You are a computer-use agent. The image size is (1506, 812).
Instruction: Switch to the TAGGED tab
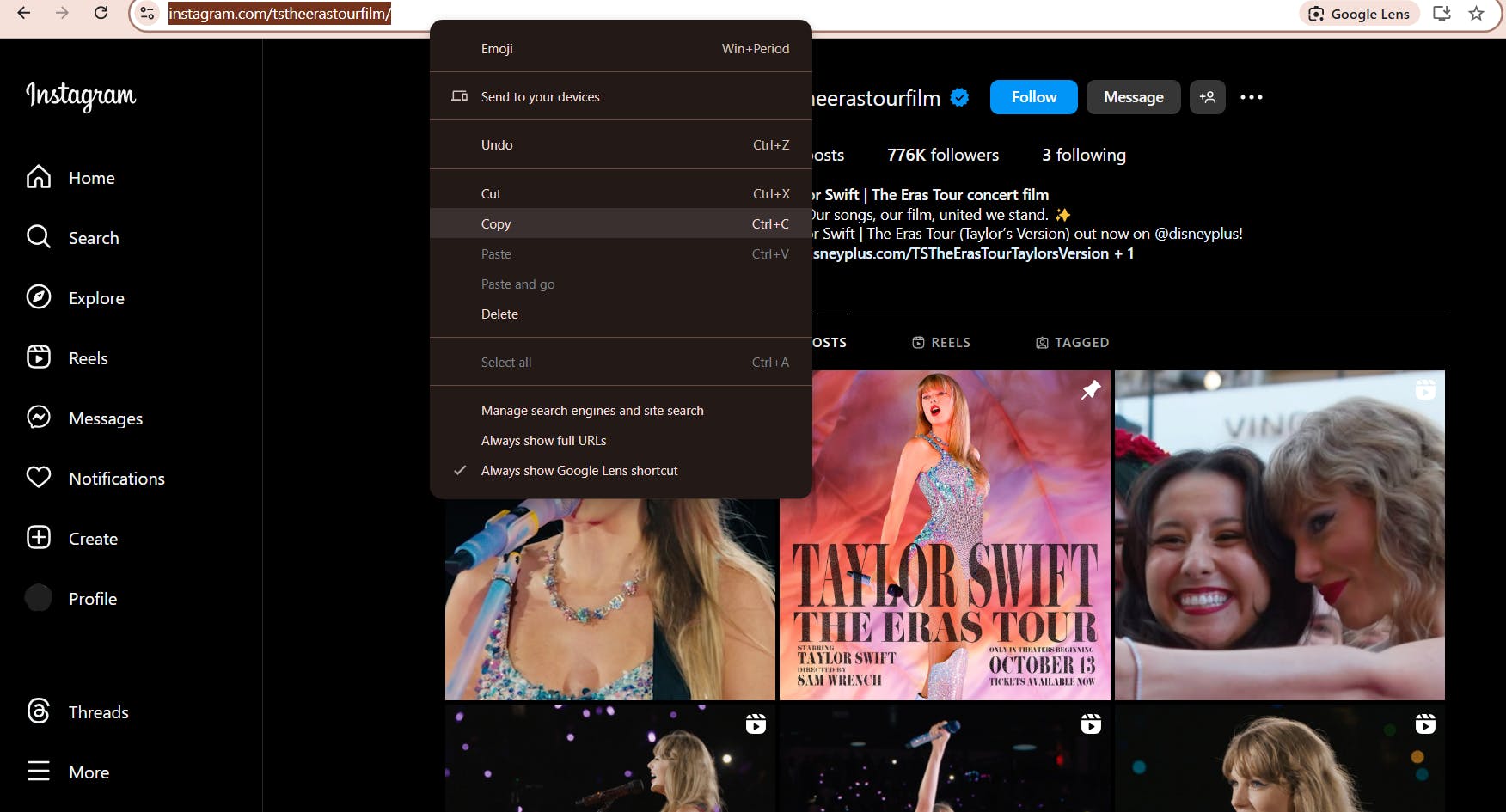coord(1072,343)
